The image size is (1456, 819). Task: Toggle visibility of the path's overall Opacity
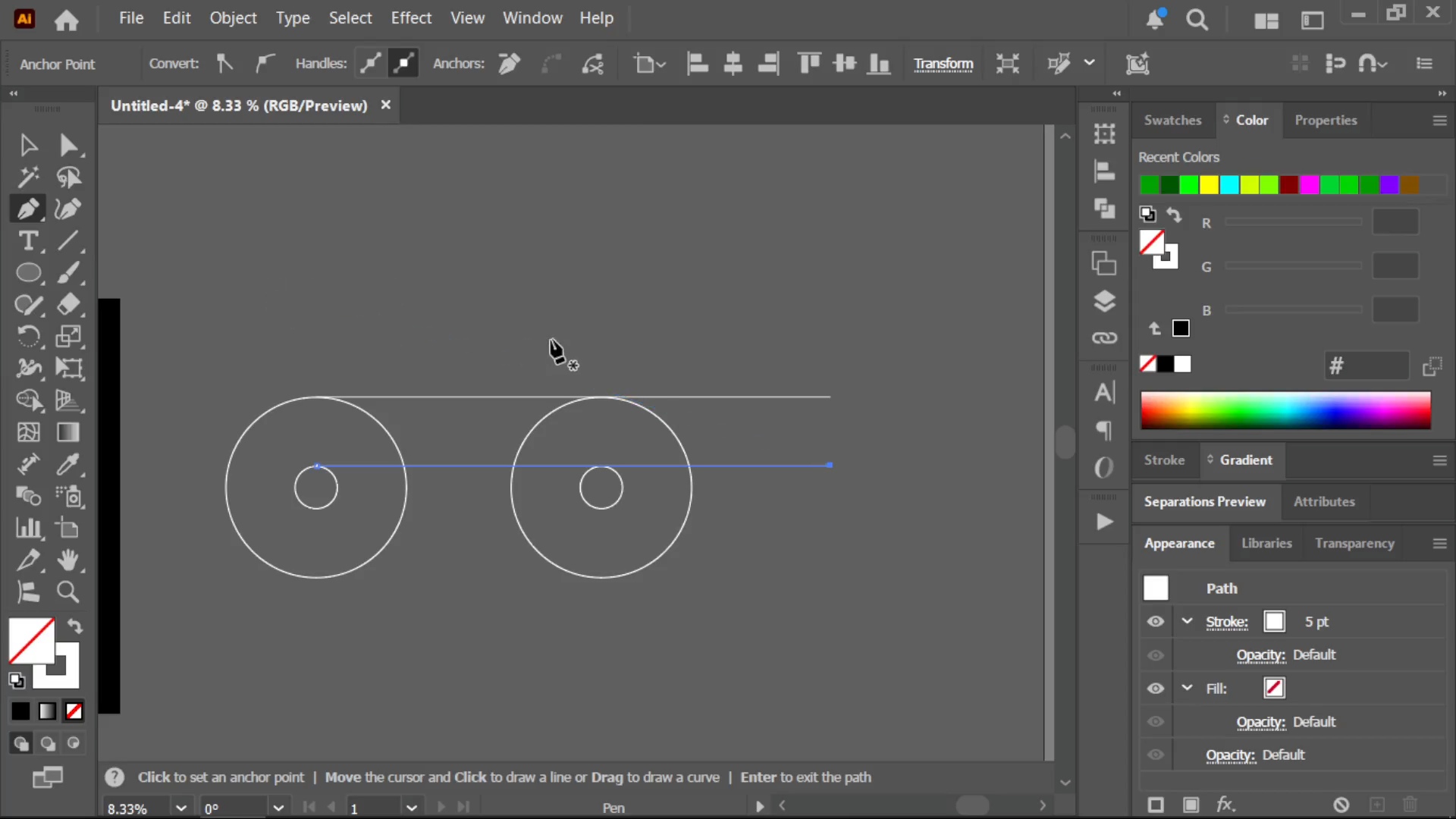pyautogui.click(x=1155, y=755)
